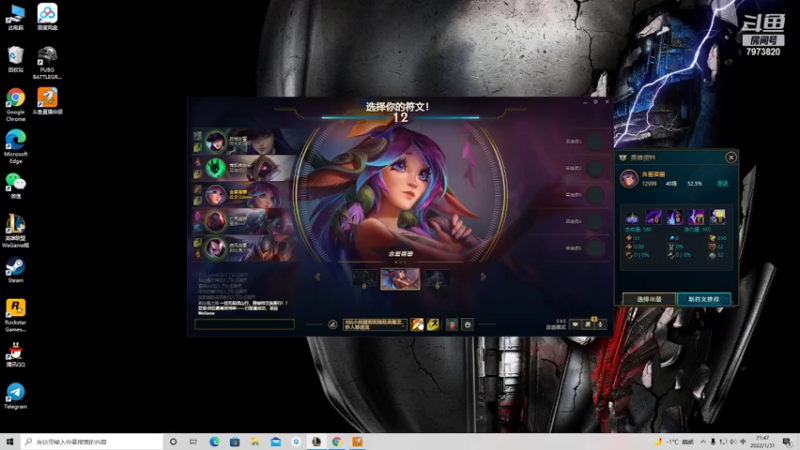Change the Flash summoner spell
800x450 pixels.
pyautogui.click(x=433, y=324)
